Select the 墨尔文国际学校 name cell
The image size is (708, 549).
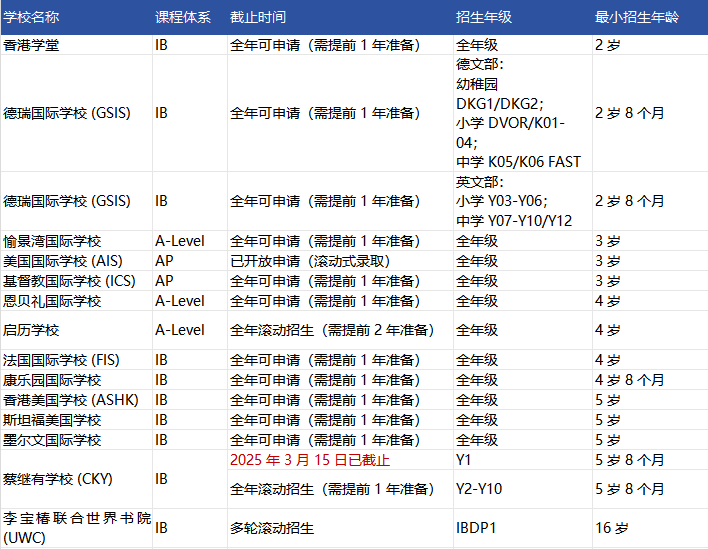click(x=76, y=440)
